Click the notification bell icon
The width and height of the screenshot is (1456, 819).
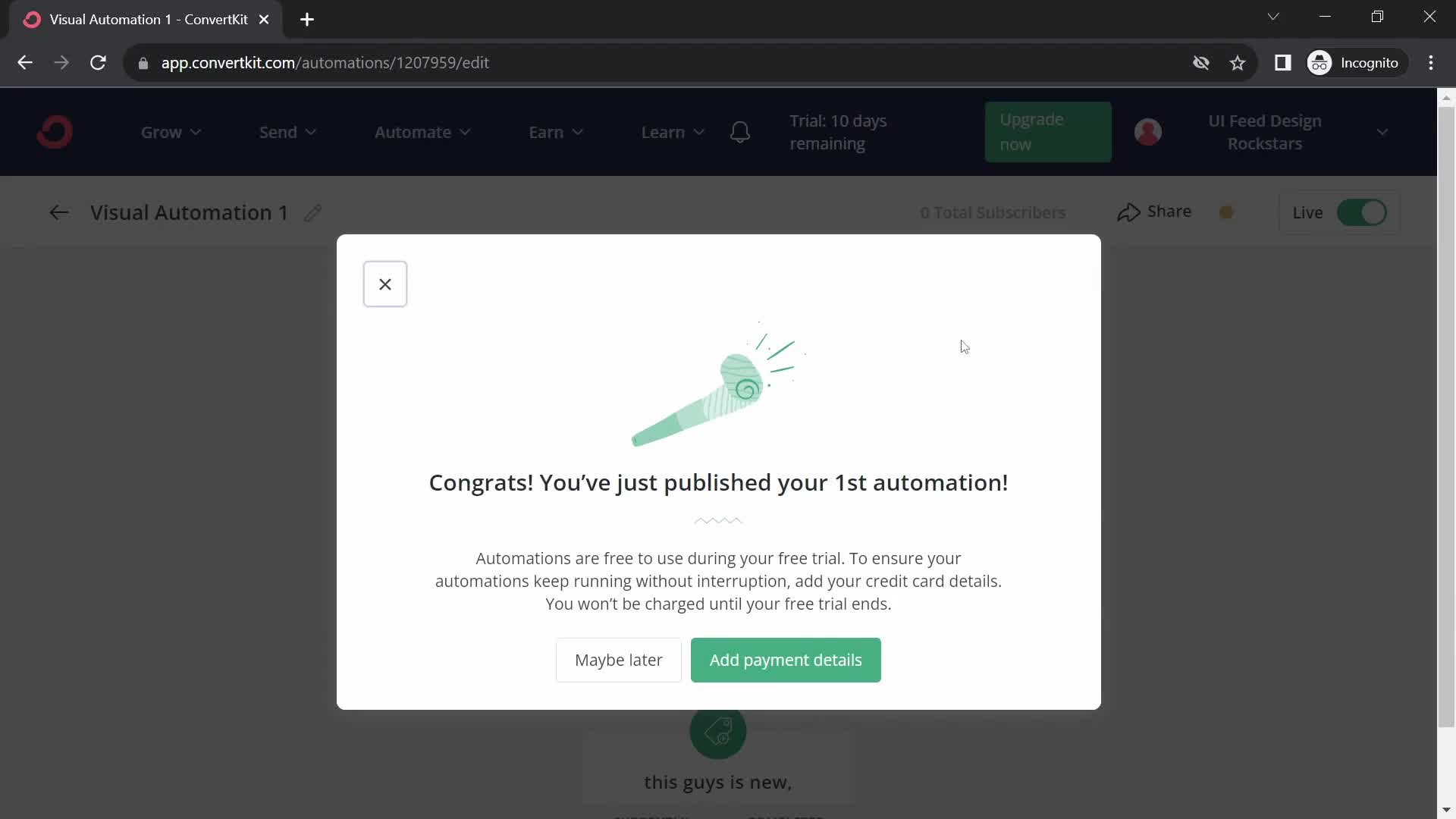(x=741, y=132)
